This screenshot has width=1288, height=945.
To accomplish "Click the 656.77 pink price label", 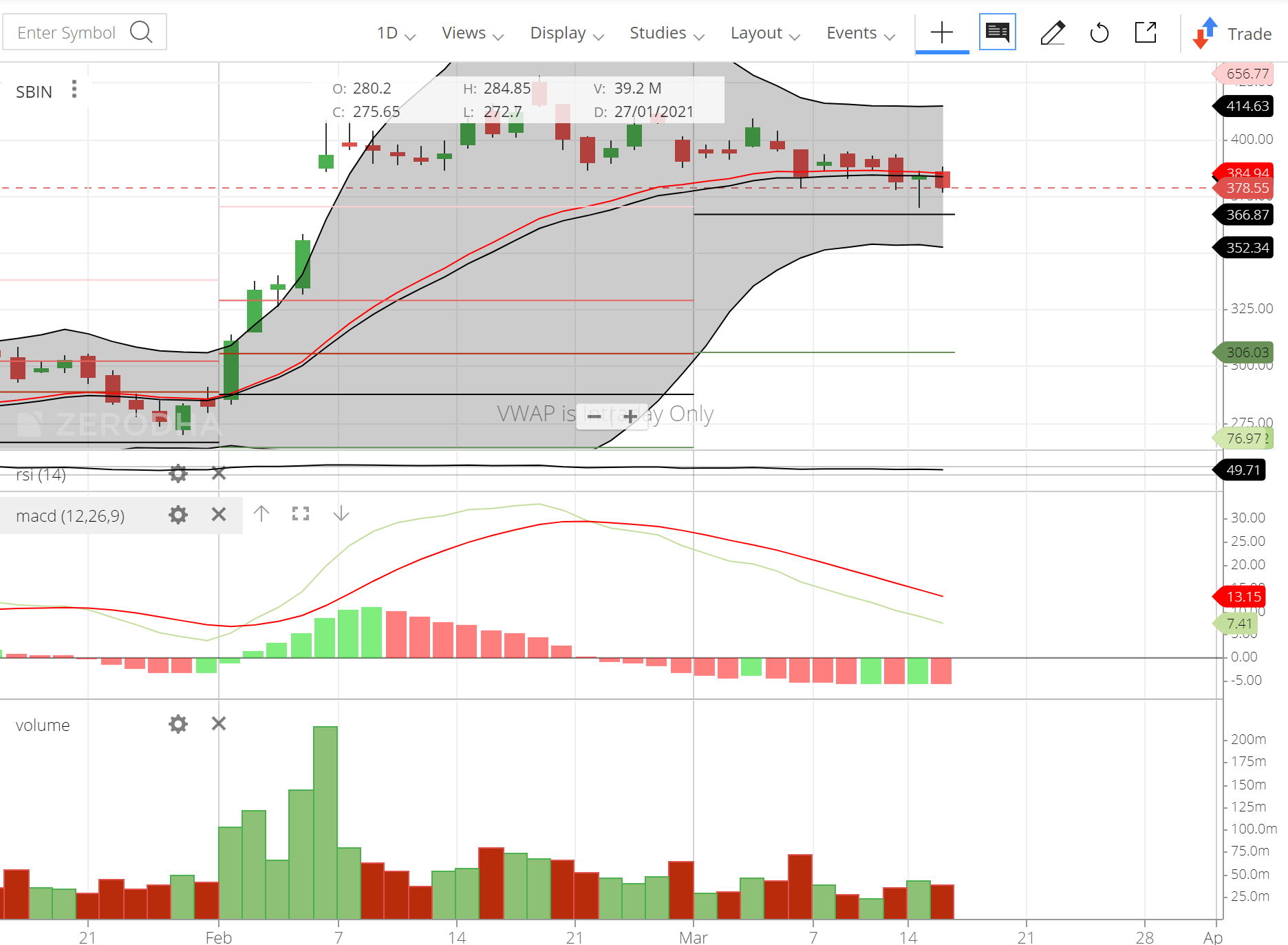I will click(x=1243, y=74).
